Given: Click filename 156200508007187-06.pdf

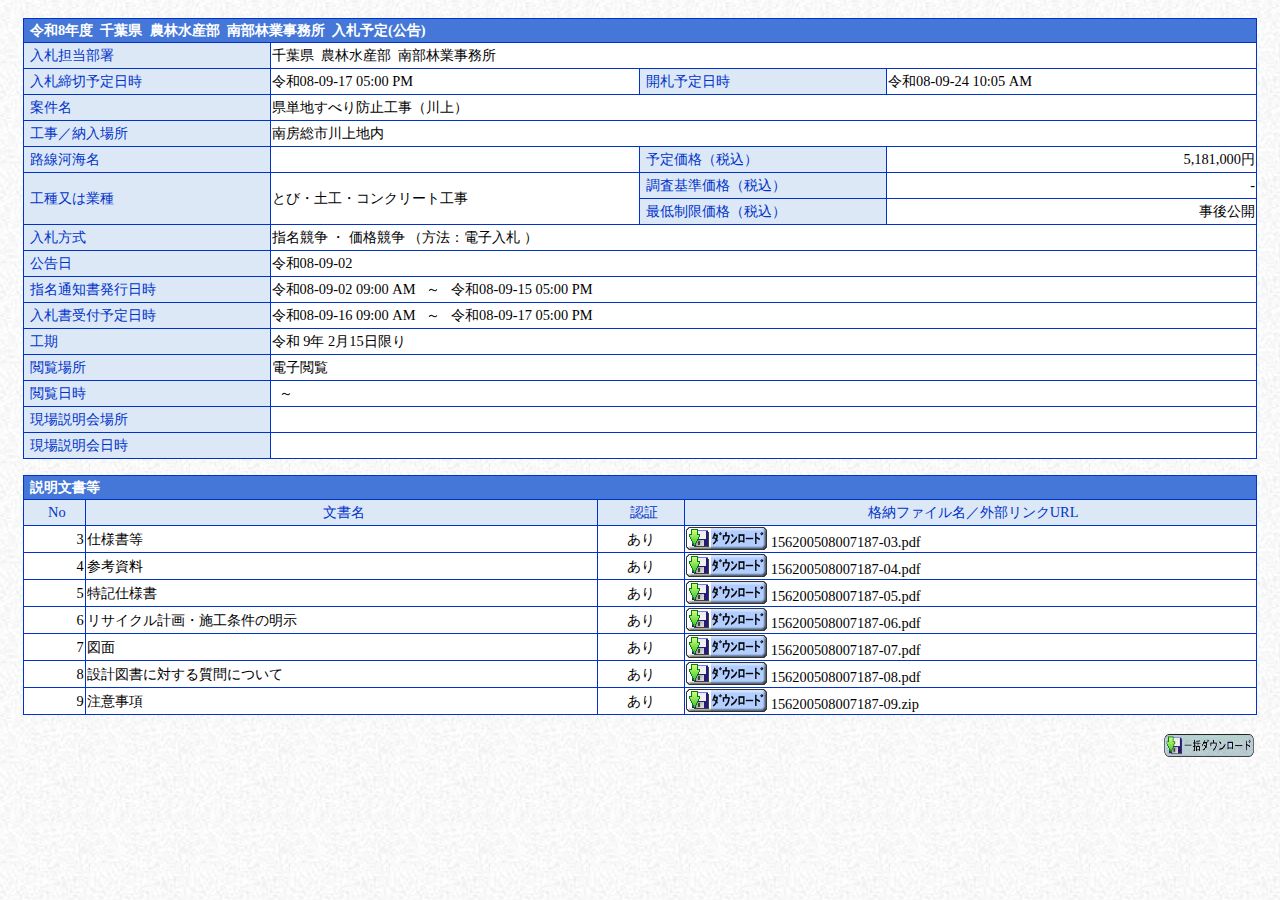Looking at the screenshot, I should pos(845,623).
